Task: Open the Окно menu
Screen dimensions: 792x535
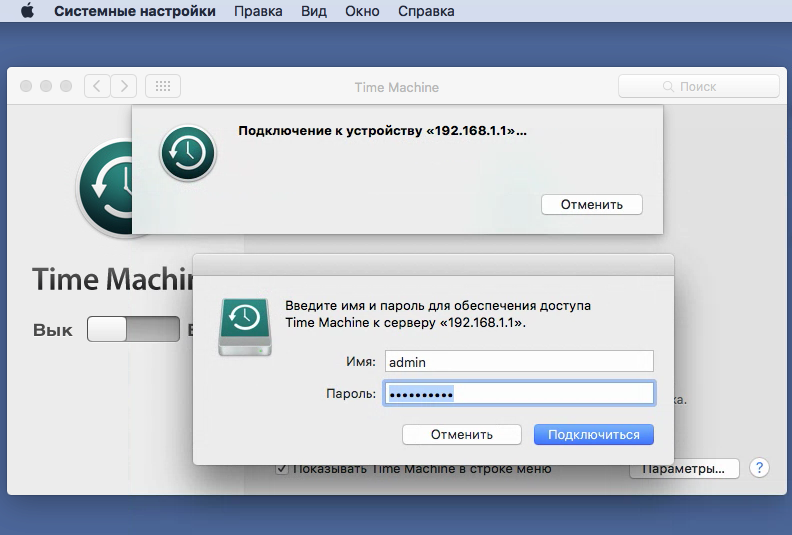Action: point(361,12)
